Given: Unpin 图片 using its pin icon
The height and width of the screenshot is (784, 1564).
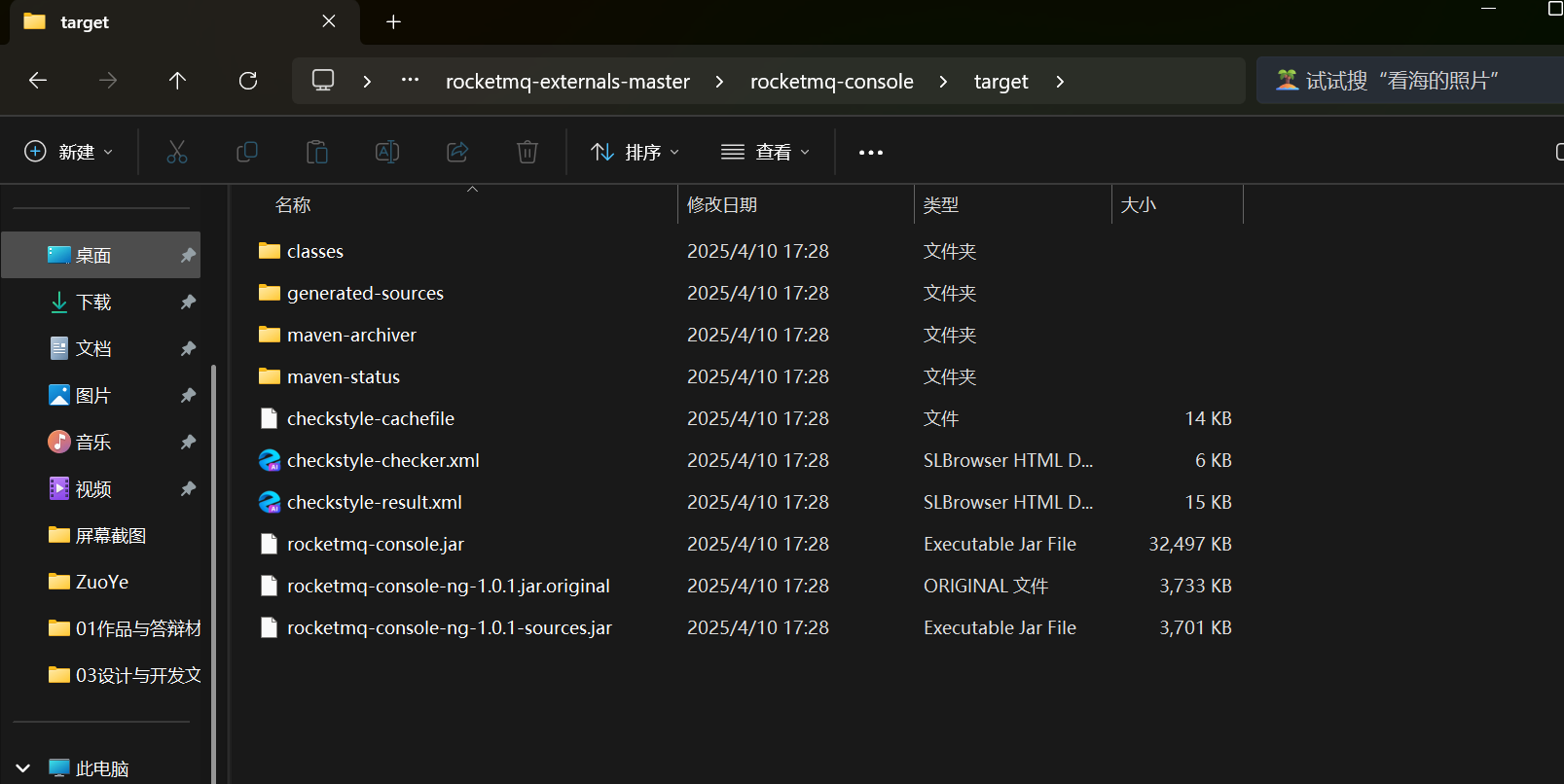Looking at the screenshot, I should click(188, 395).
